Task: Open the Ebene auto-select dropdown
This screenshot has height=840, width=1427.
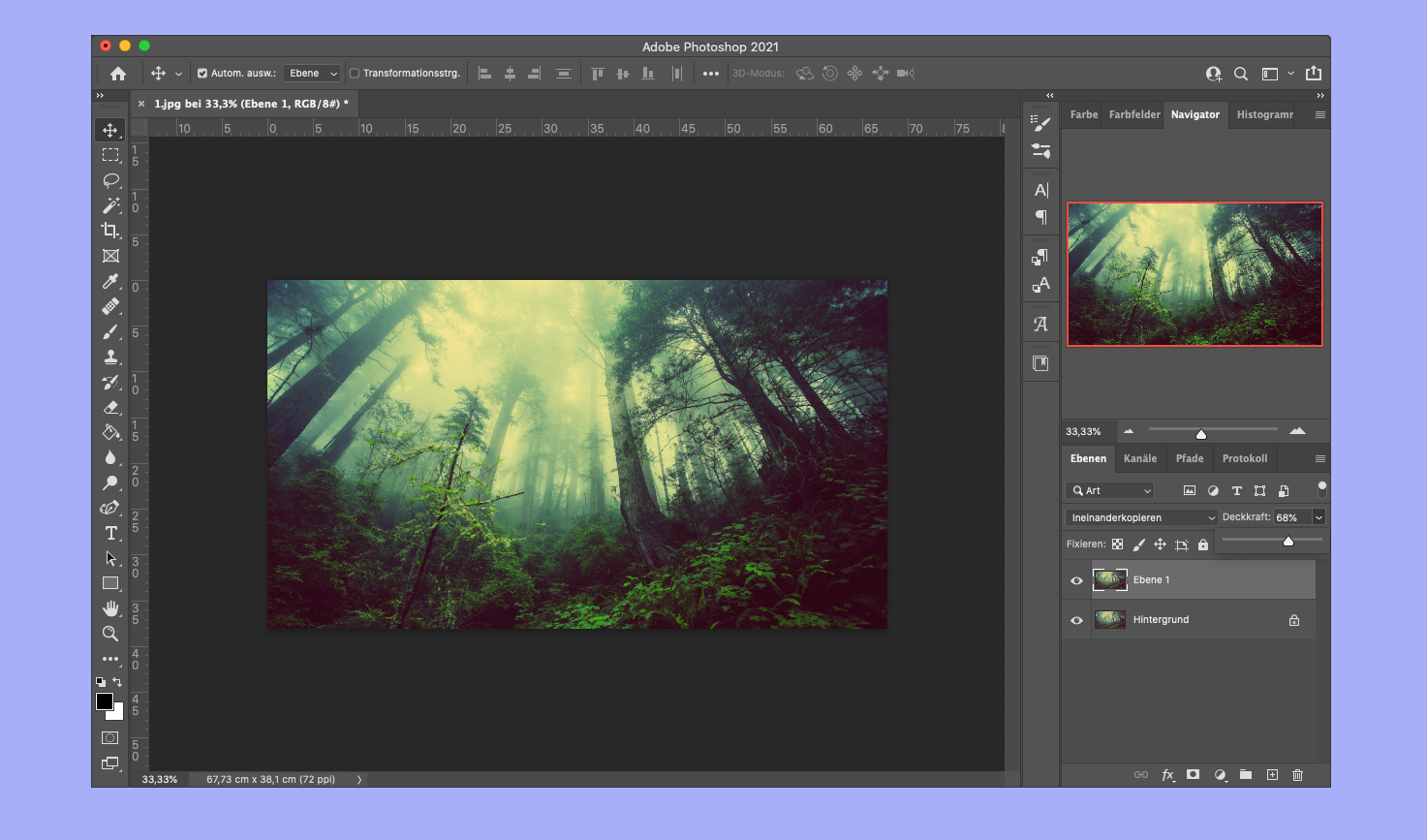Action: pyautogui.click(x=312, y=74)
